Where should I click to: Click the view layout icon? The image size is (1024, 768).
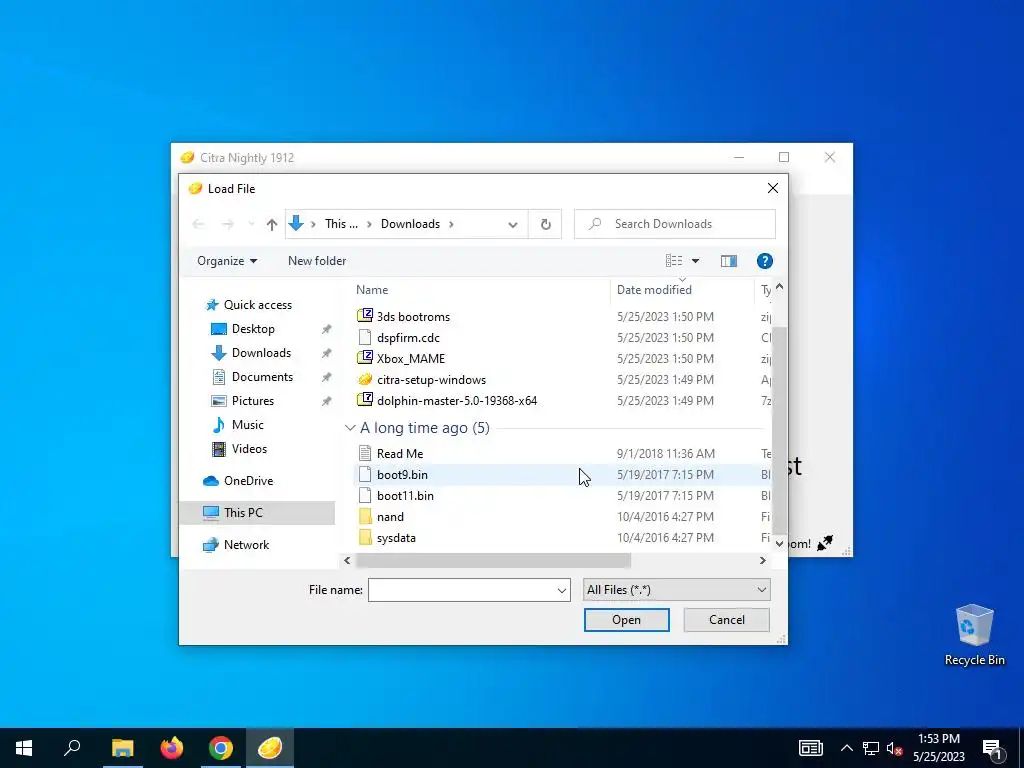(674, 261)
